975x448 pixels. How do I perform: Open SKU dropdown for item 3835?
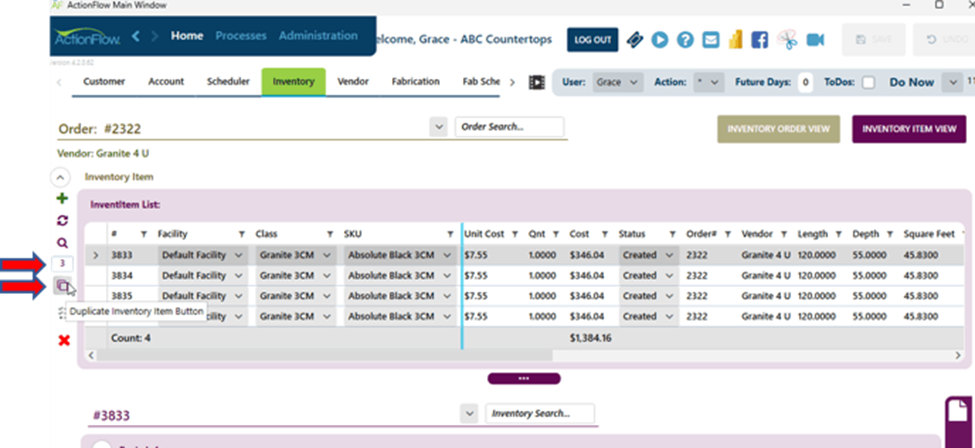pos(447,296)
